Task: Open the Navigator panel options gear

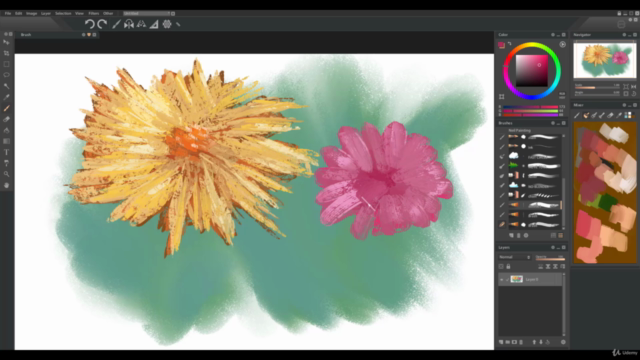Action: pyautogui.click(x=624, y=35)
